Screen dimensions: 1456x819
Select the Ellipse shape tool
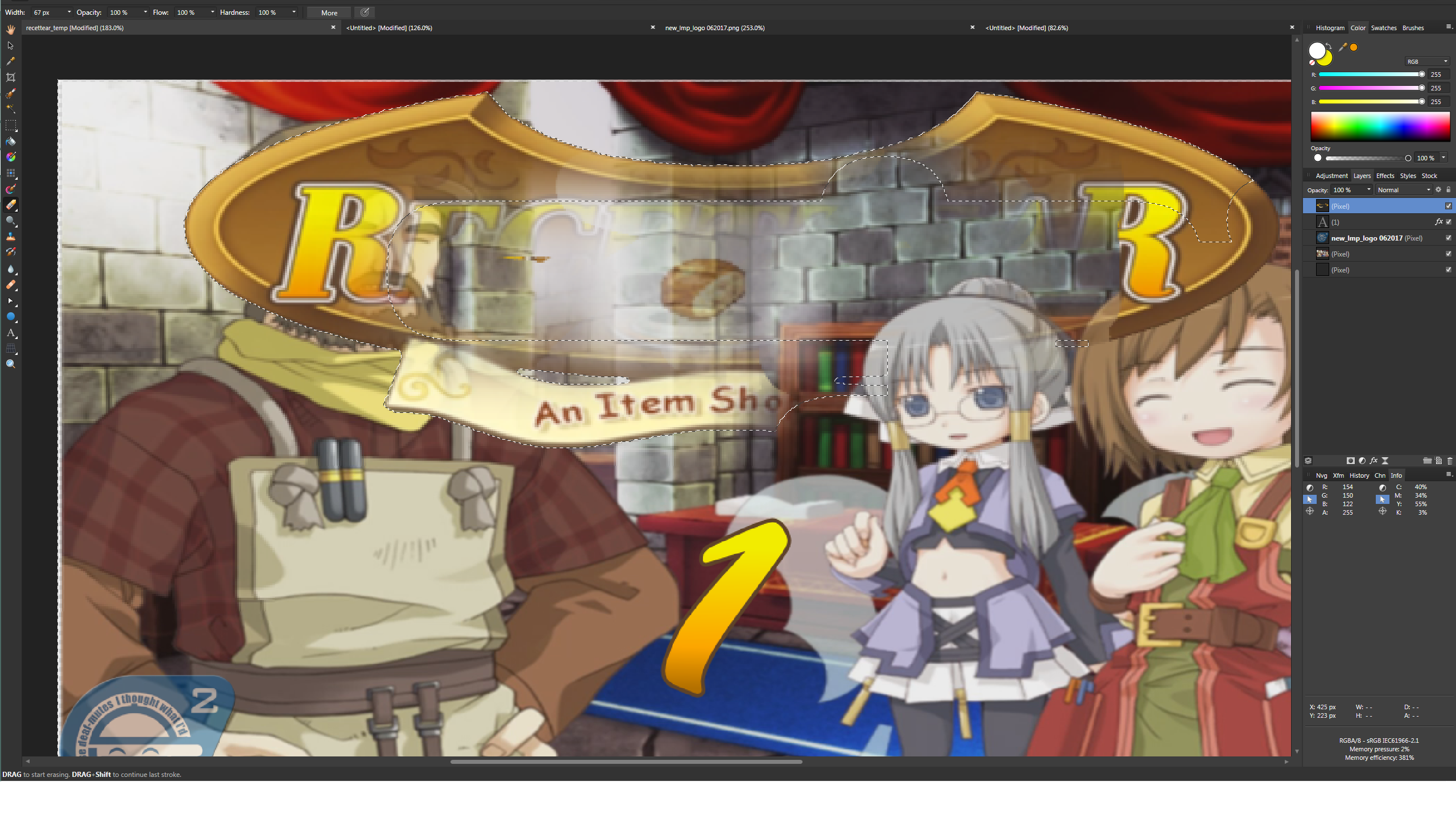pos(11,317)
